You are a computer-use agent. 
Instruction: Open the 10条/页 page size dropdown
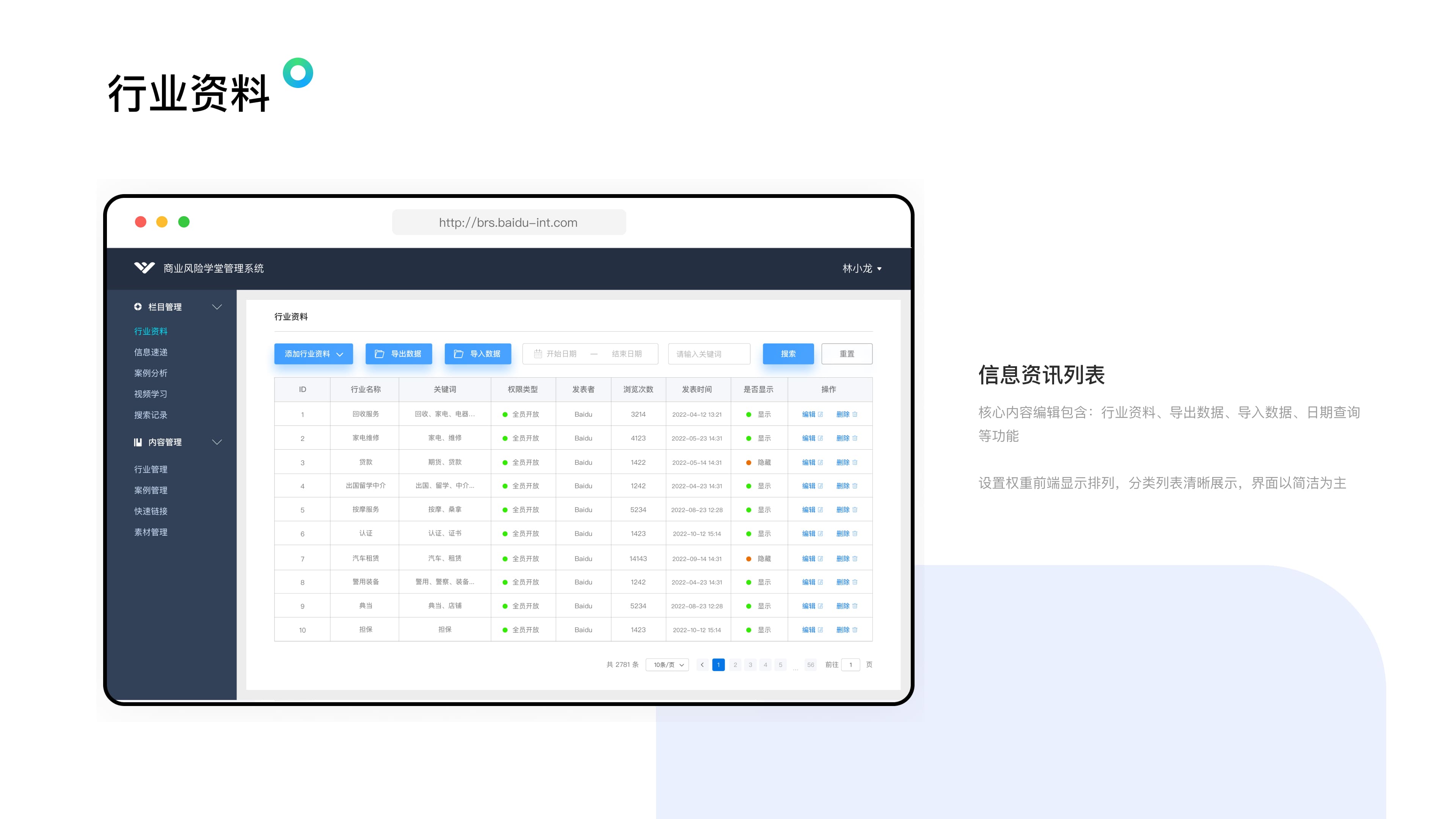tap(667, 665)
